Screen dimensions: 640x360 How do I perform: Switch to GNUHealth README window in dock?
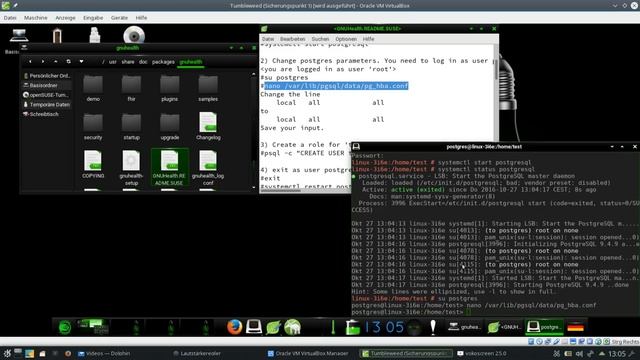point(504,327)
